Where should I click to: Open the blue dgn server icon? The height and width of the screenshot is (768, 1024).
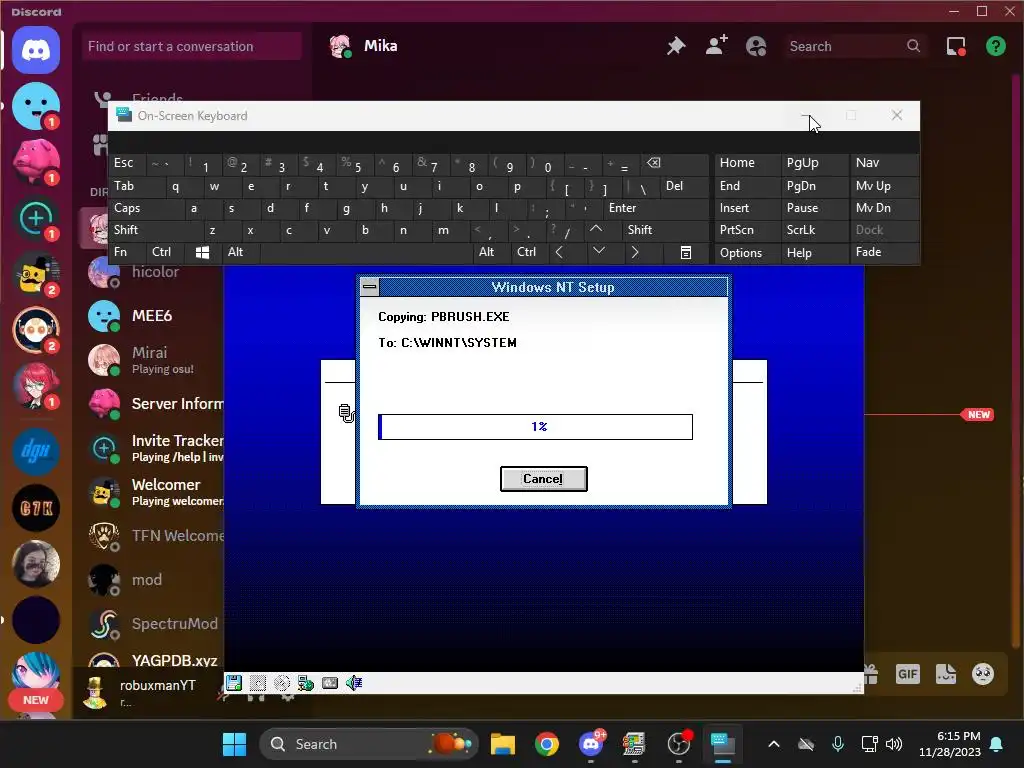36,451
